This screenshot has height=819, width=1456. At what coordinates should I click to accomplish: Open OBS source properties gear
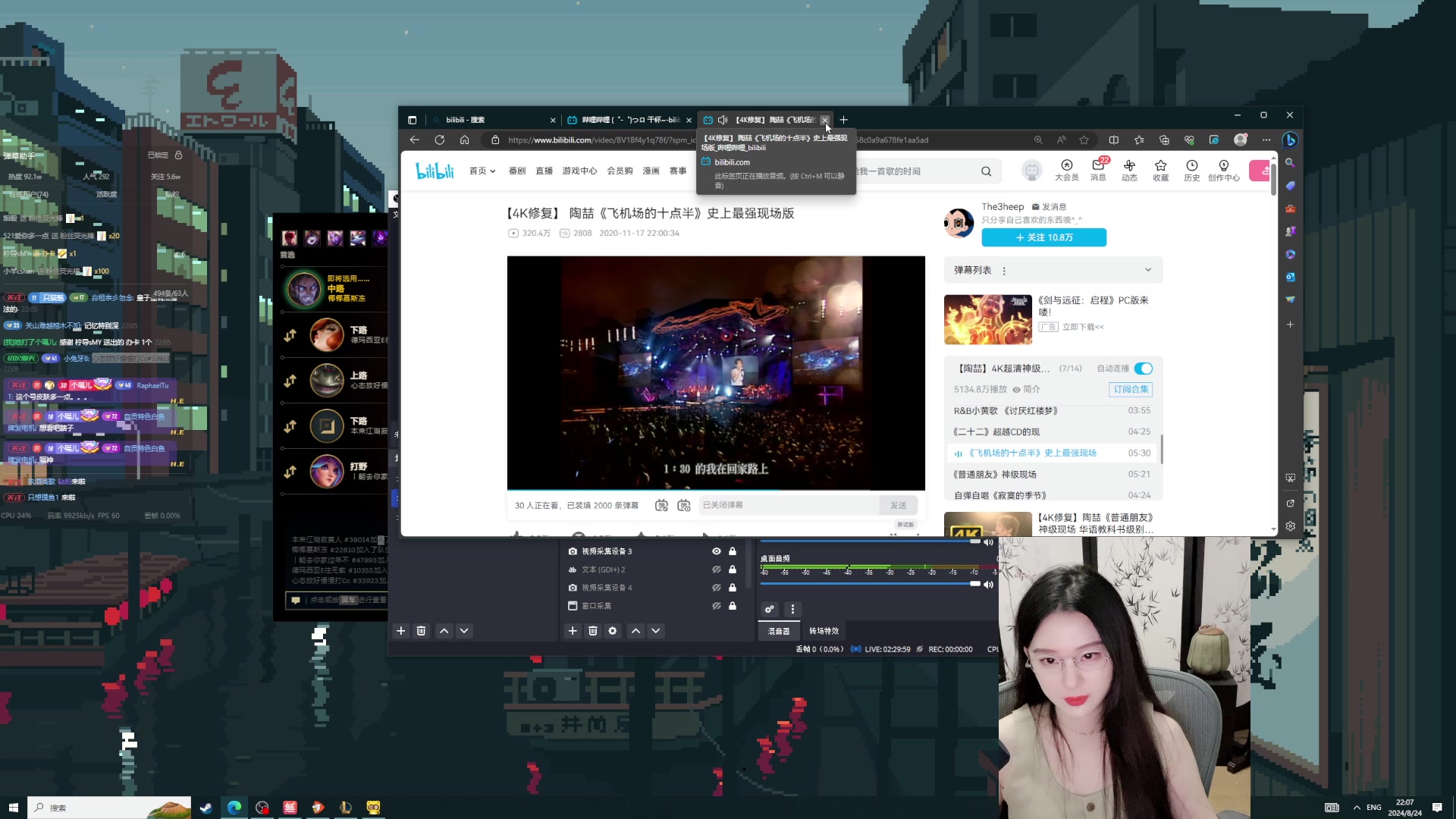click(x=613, y=631)
